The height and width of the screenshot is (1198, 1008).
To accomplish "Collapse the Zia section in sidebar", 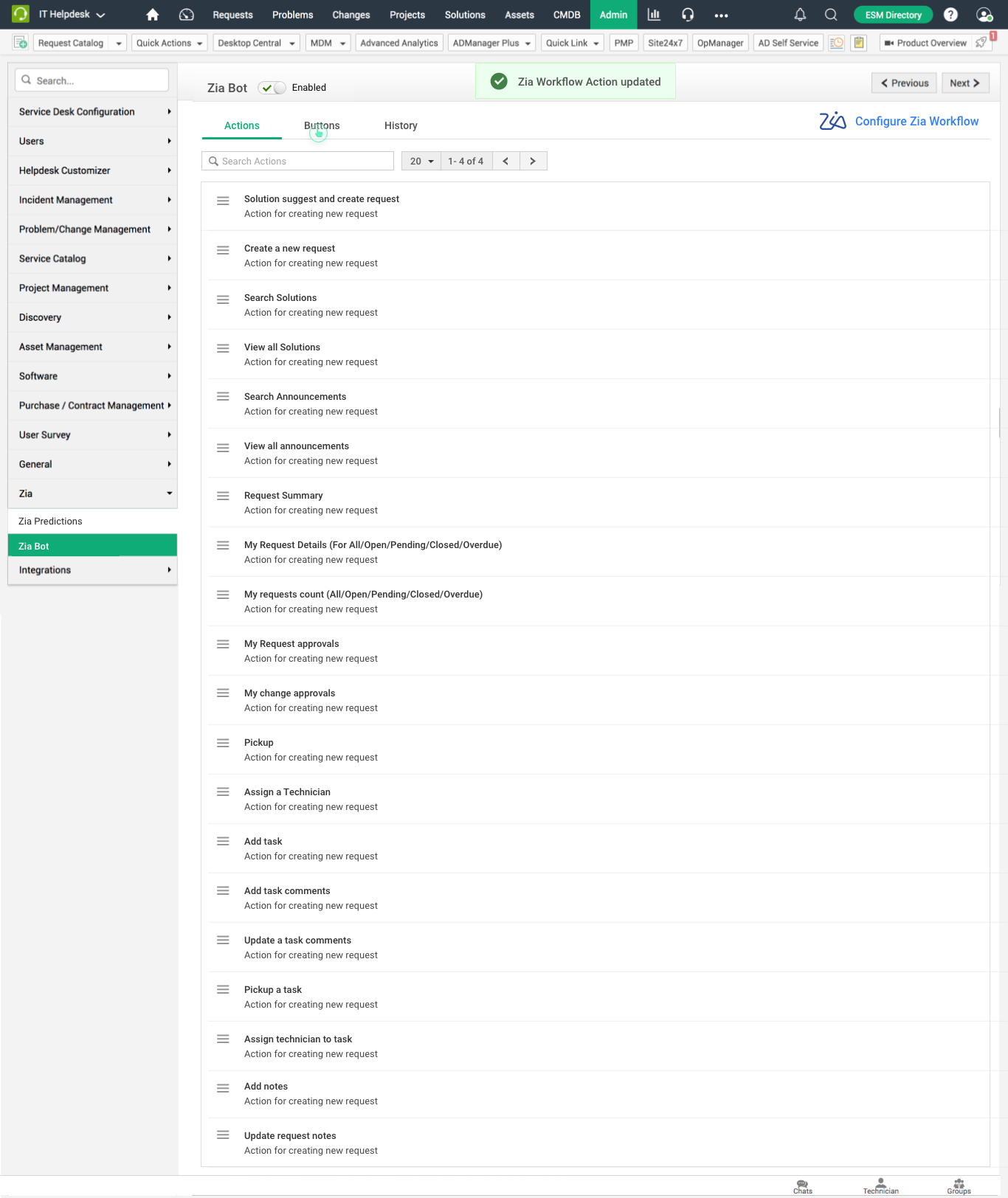I will [92, 494].
